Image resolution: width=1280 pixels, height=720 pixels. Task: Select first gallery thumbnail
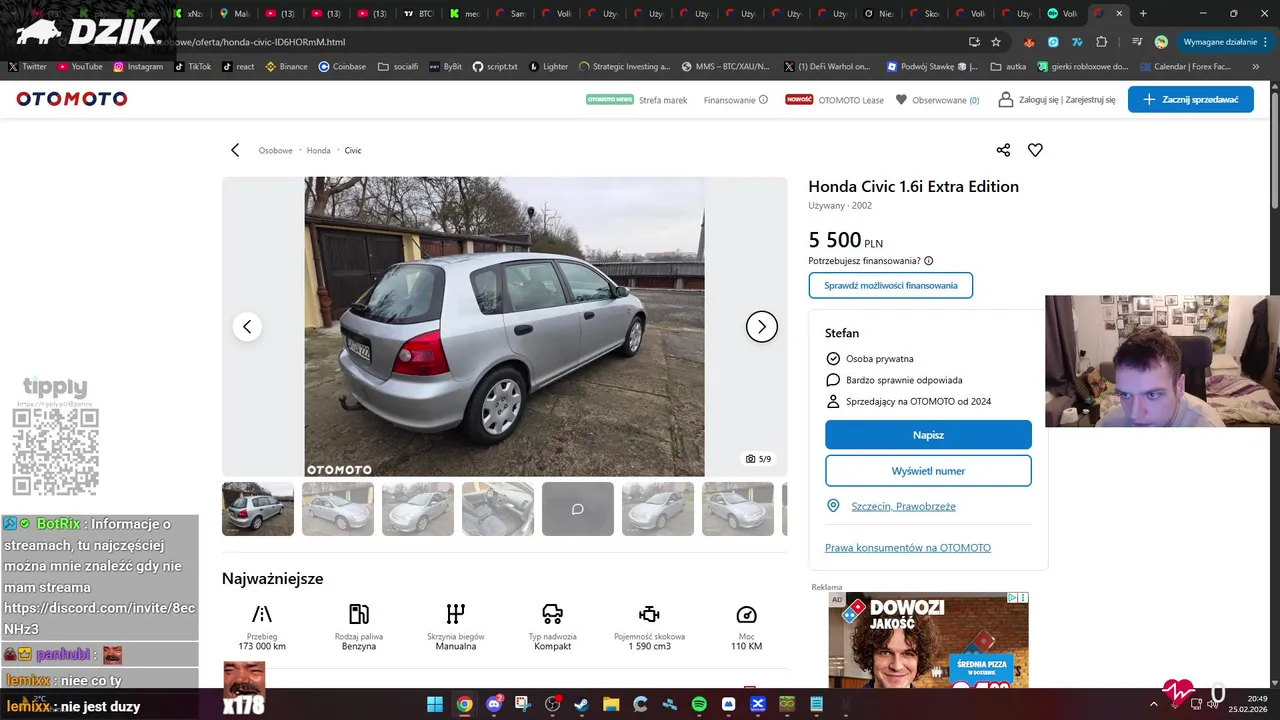point(258,509)
